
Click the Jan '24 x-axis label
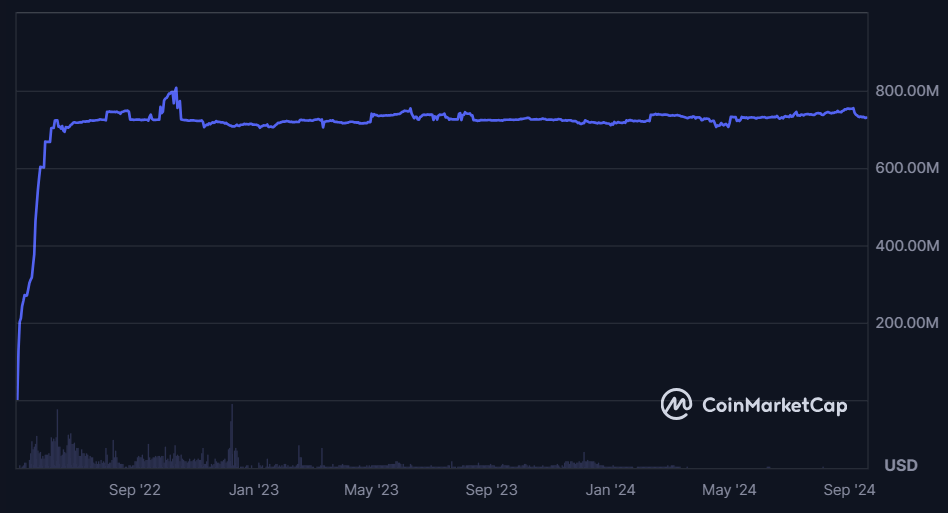[x=610, y=490]
